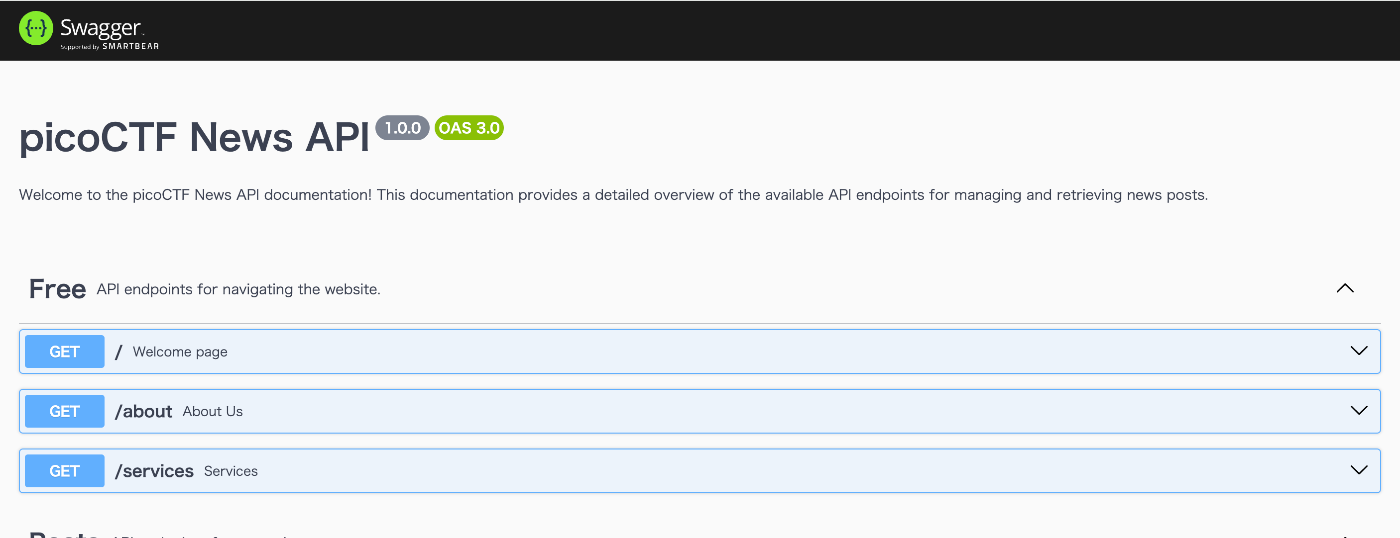This screenshot has height=538, width=1400.
Task: Expand the GET / Welcome page chevron
Action: coord(1359,351)
